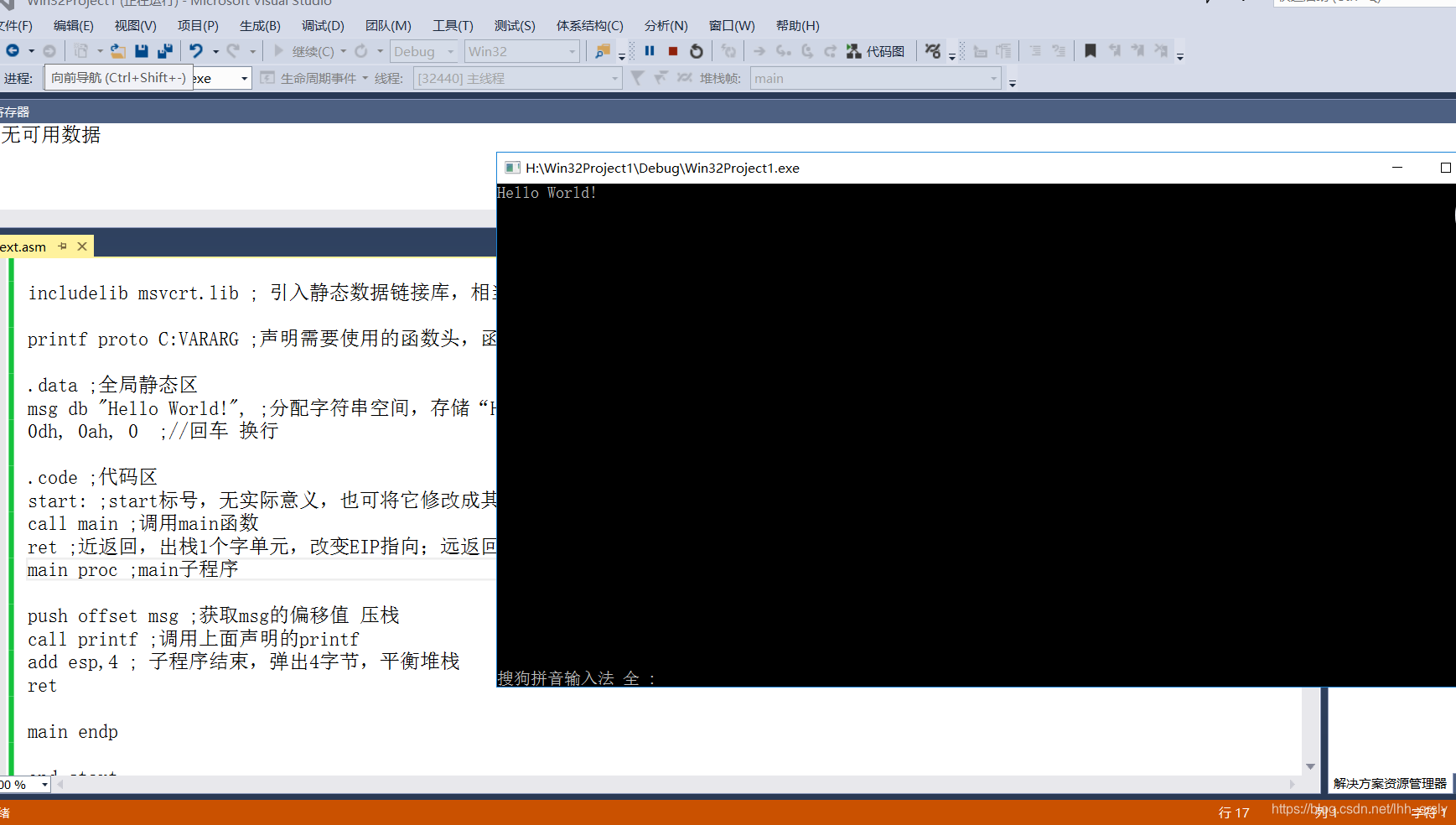Open the 工具(T) menu
The width and height of the screenshot is (1456, 825).
(x=453, y=26)
